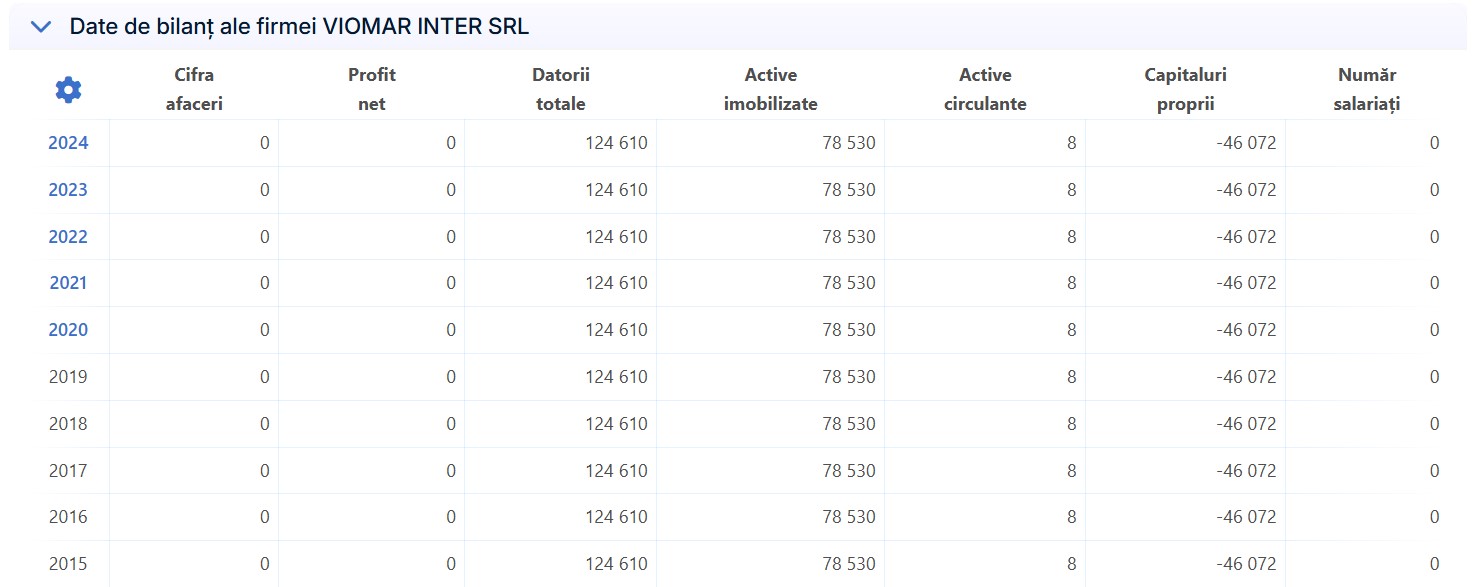Open the 2023 year link
Screen dimensions: 1473x587
[68, 190]
